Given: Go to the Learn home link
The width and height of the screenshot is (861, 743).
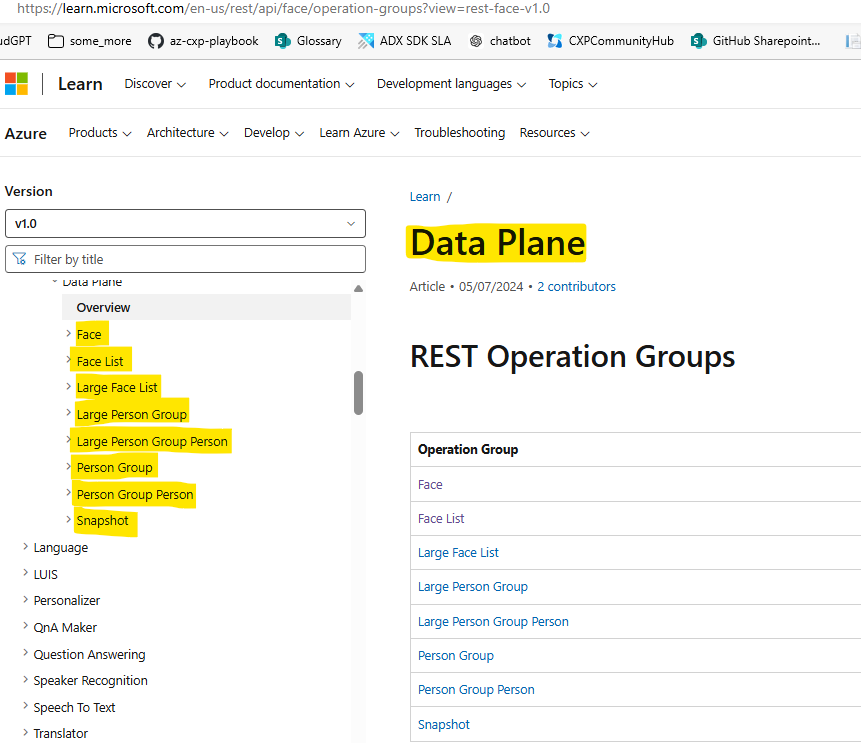Looking at the screenshot, I should [x=80, y=84].
